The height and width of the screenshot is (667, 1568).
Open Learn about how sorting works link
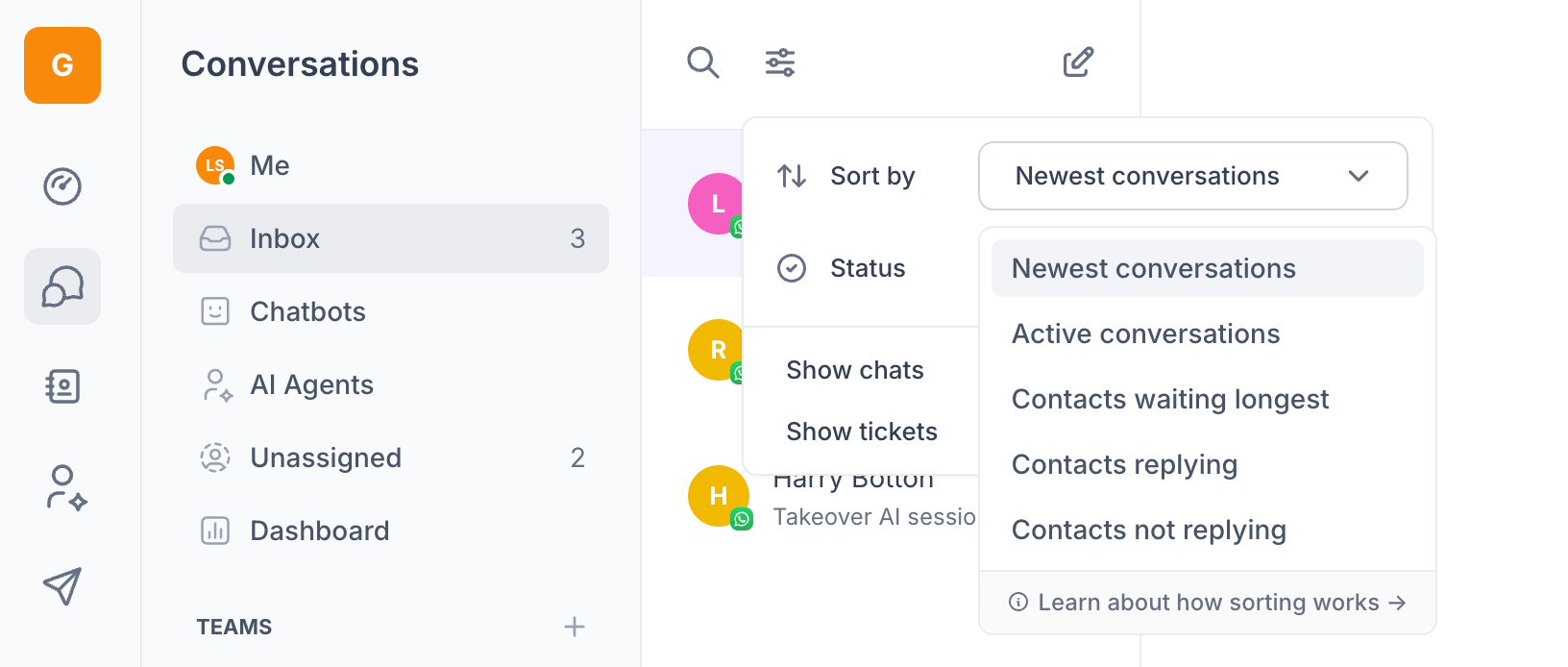(1208, 603)
